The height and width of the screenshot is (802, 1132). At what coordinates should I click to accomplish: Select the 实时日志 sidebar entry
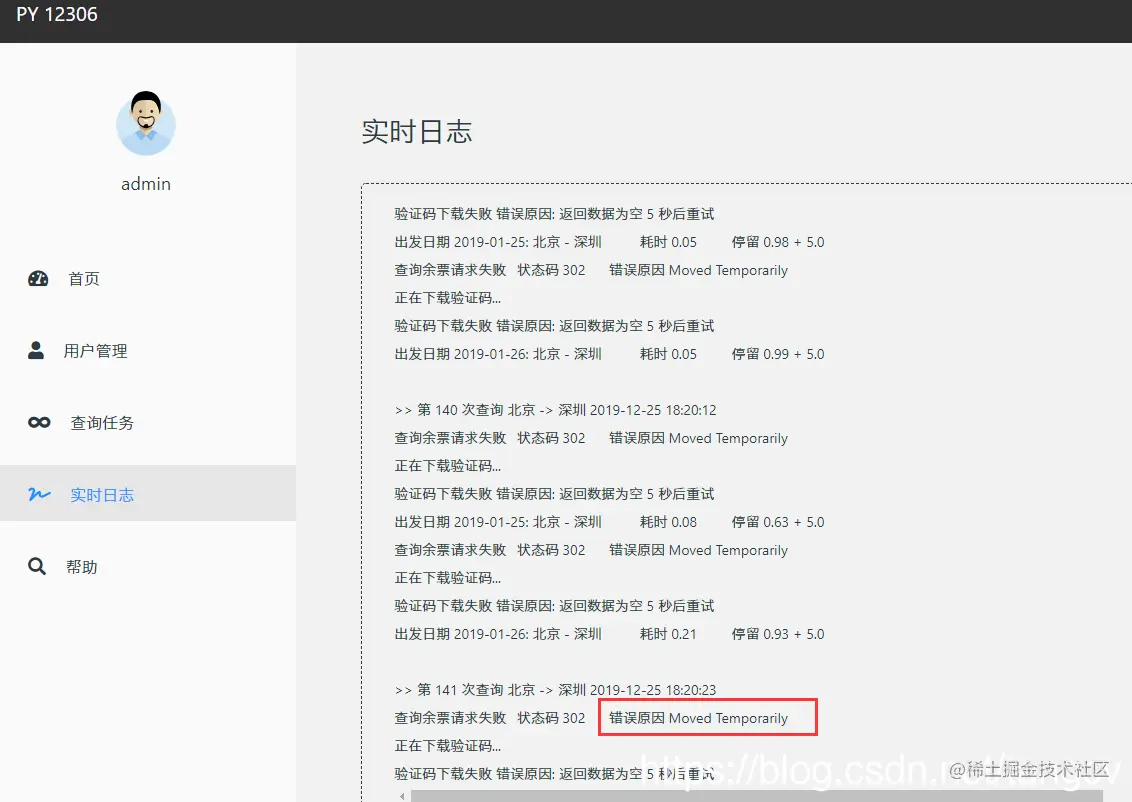[148, 493]
